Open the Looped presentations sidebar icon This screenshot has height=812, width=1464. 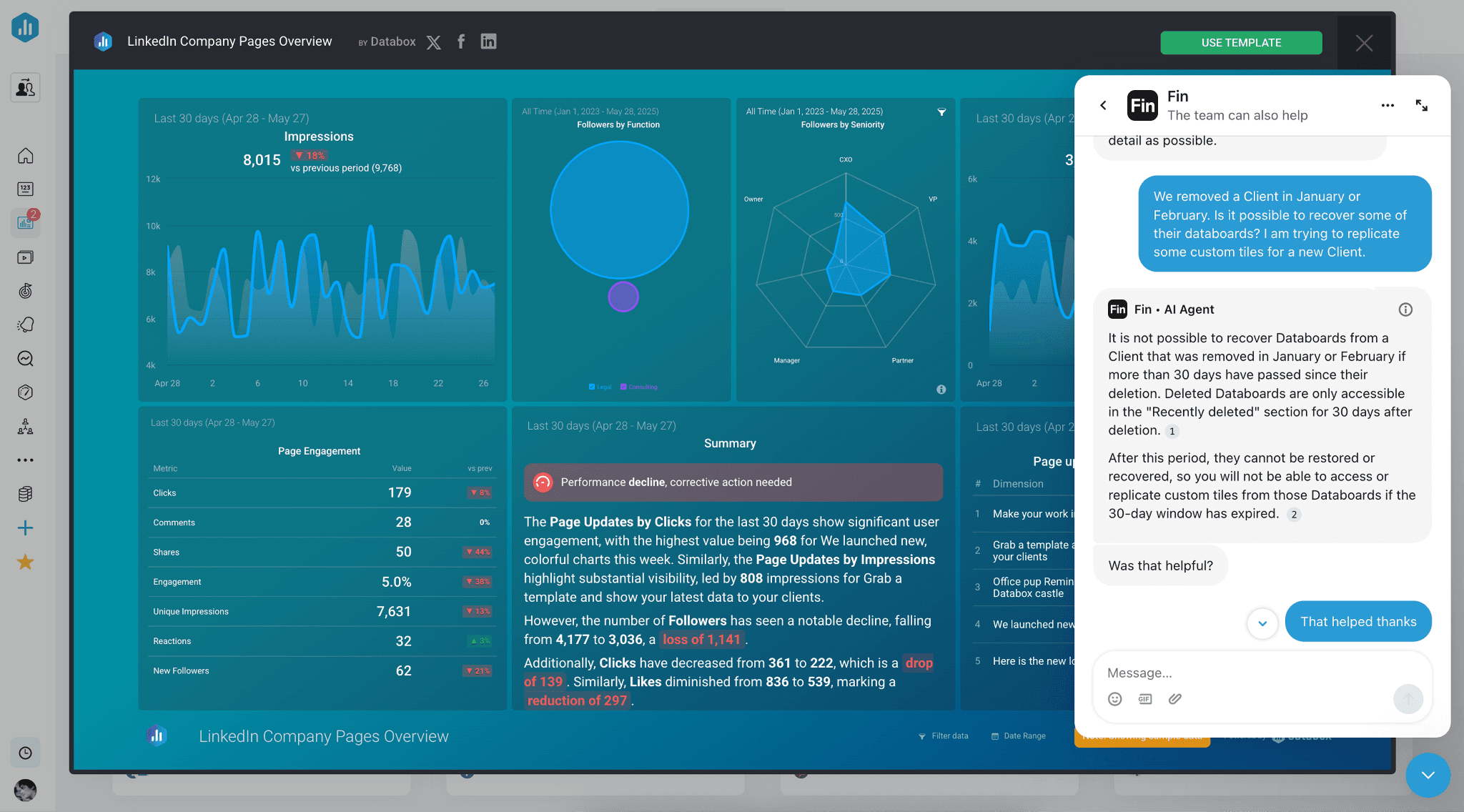25,257
